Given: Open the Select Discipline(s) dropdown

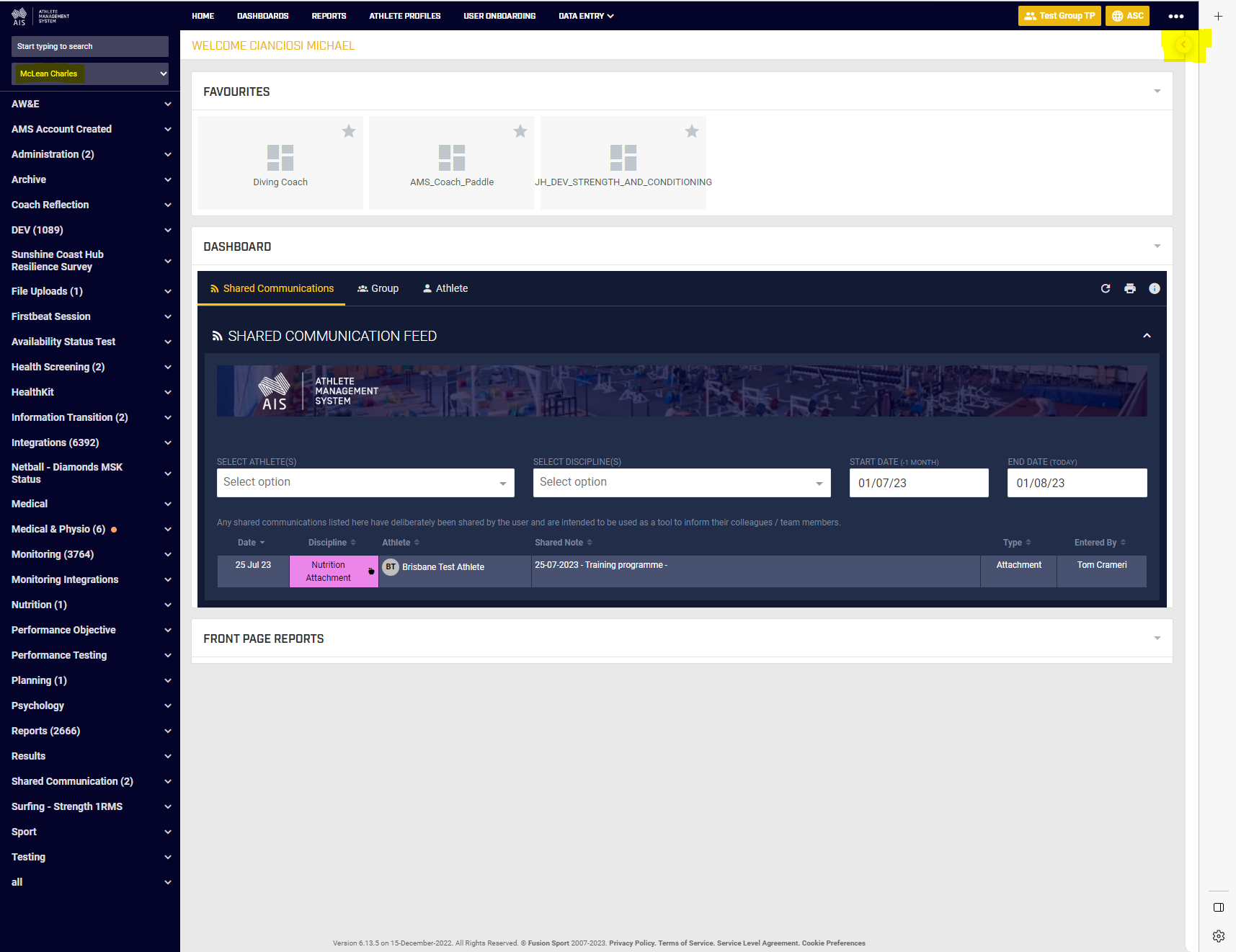Looking at the screenshot, I should (x=682, y=483).
